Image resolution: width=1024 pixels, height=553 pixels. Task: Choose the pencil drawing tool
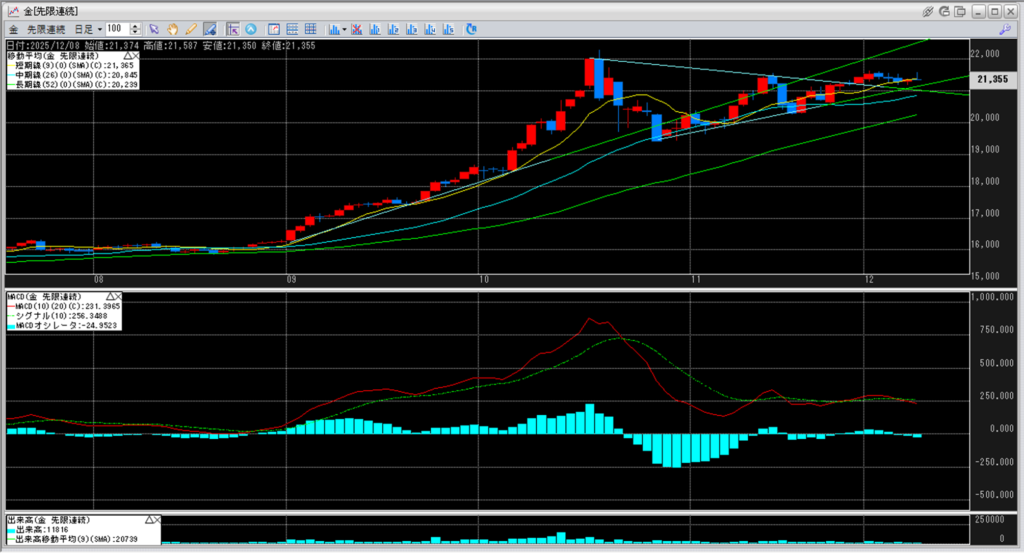click(x=191, y=29)
